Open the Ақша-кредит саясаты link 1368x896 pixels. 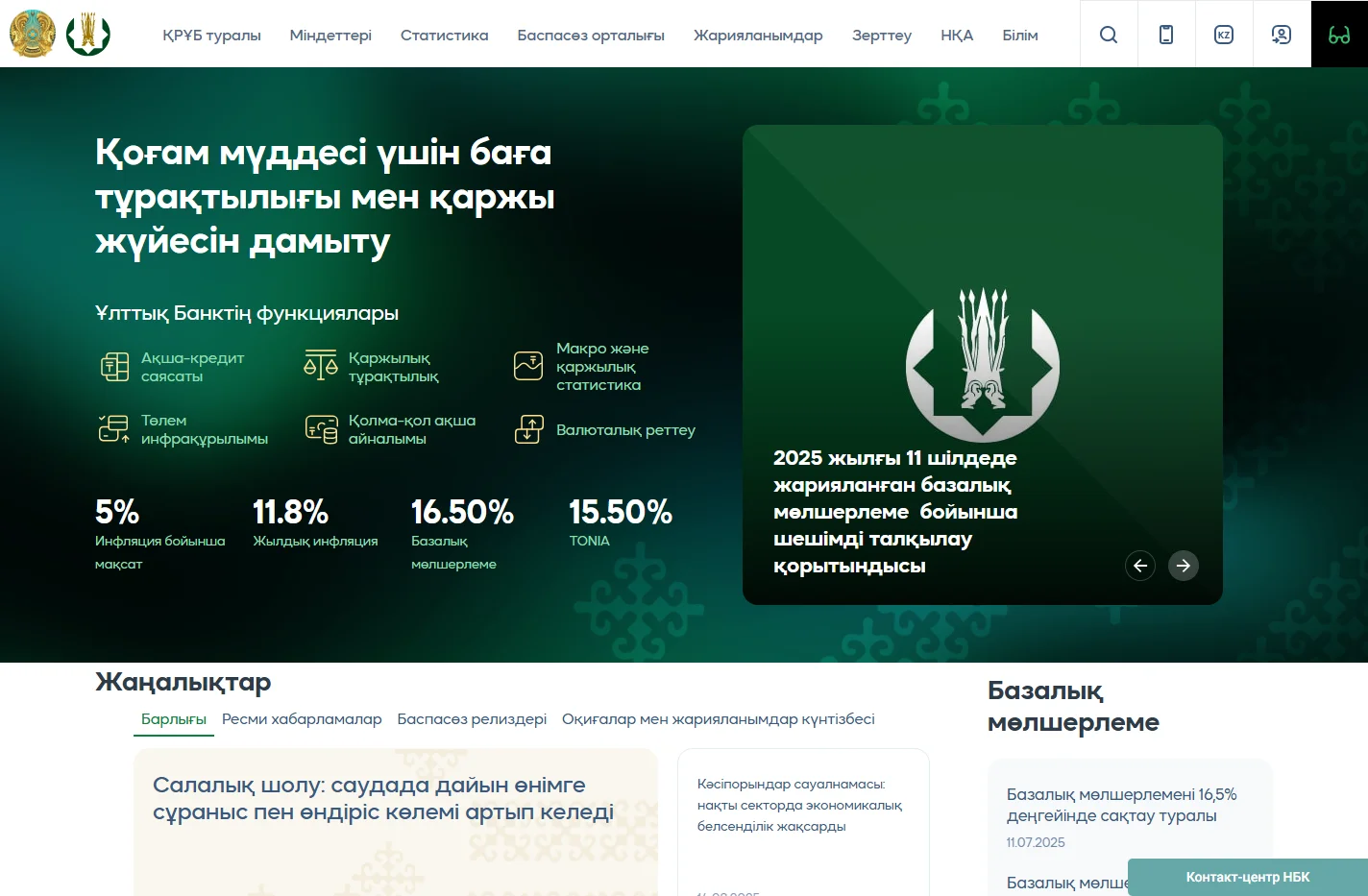(192, 367)
